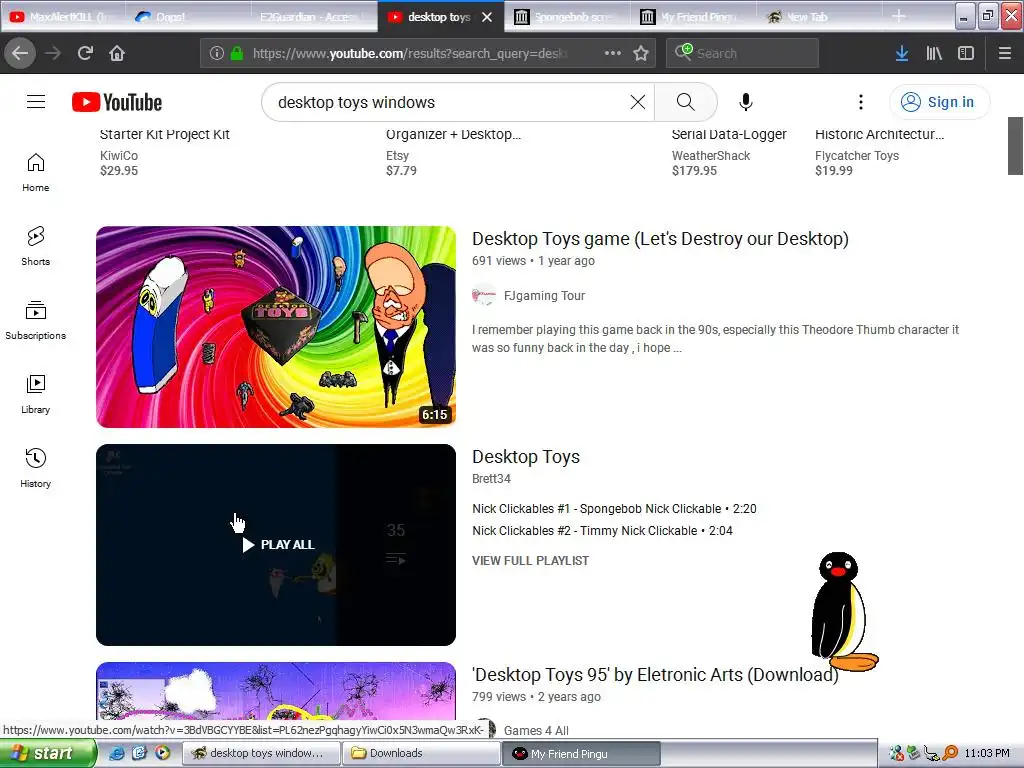Toggle the sidebar view icon in toolbar
The width and height of the screenshot is (1024, 768).
tap(966, 53)
